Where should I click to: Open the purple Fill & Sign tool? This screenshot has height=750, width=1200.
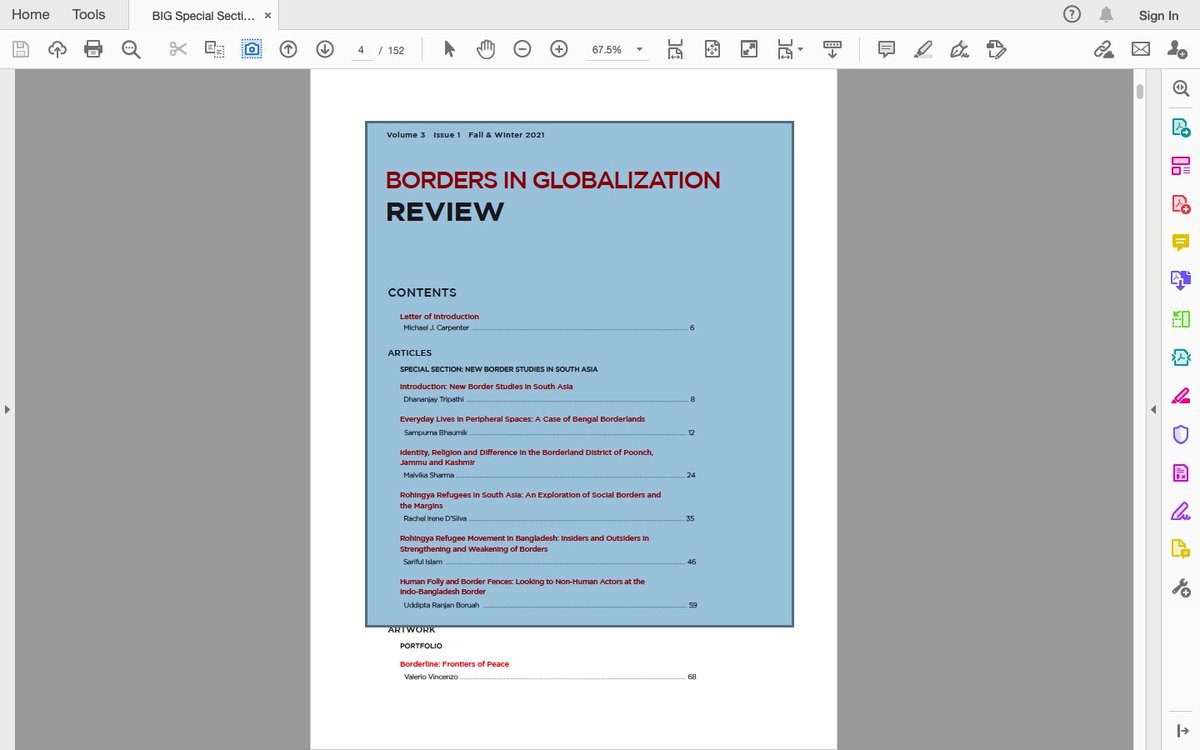1181,511
